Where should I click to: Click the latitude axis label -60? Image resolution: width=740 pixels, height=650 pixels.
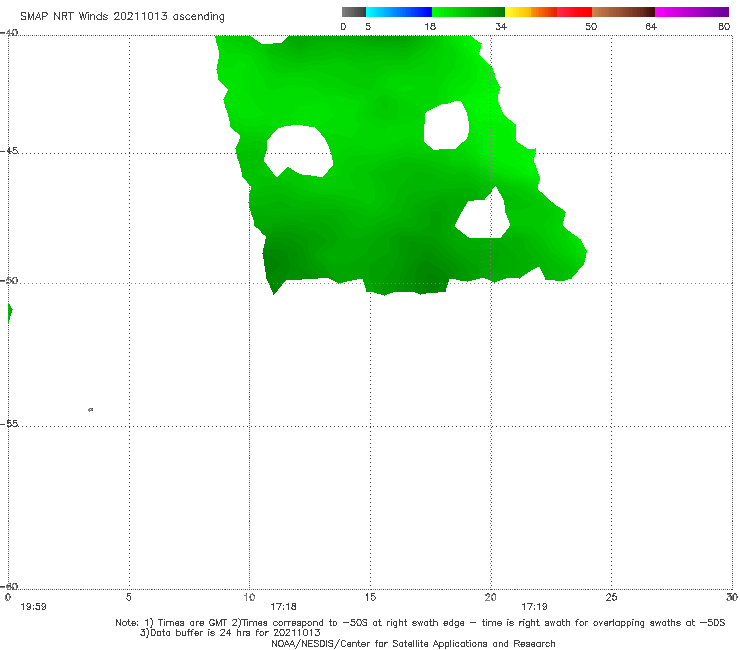click(x=9, y=586)
